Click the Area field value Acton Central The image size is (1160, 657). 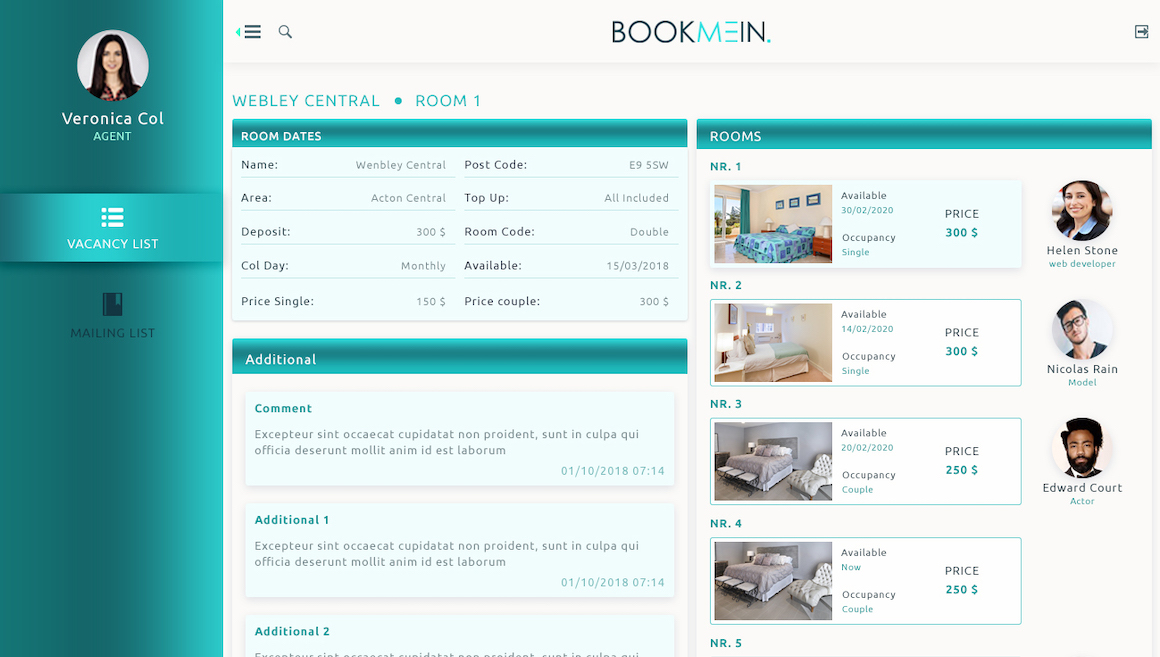click(408, 198)
